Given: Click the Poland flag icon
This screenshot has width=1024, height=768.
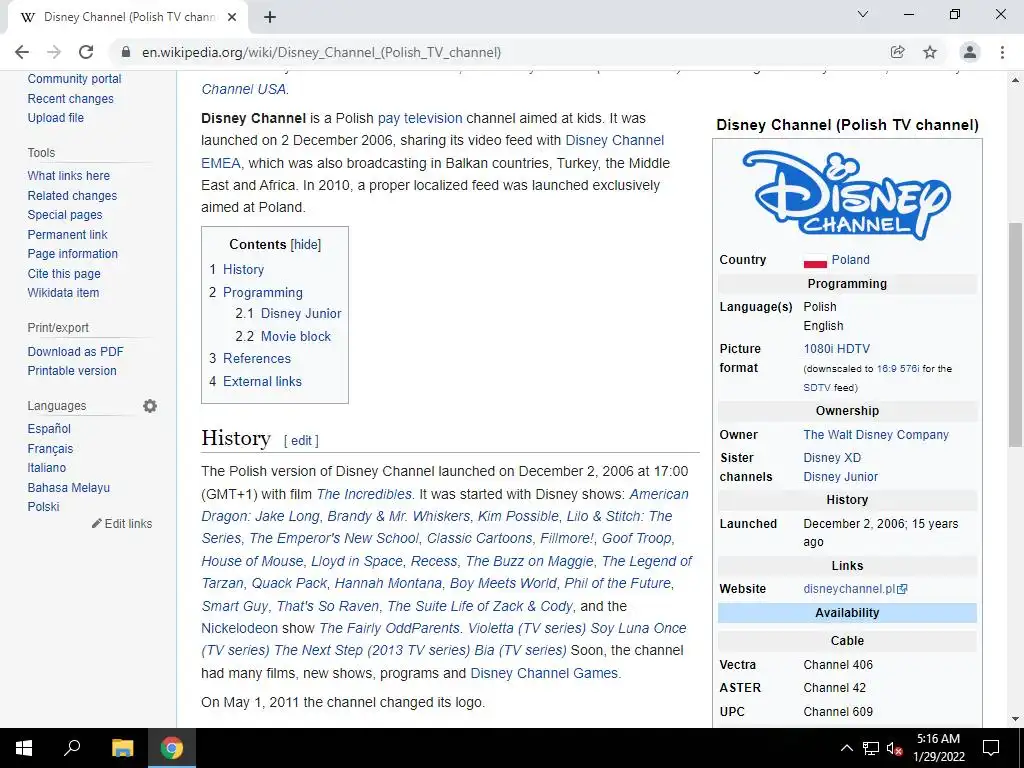Looking at the screenshot, I should (x=815, y=261).
